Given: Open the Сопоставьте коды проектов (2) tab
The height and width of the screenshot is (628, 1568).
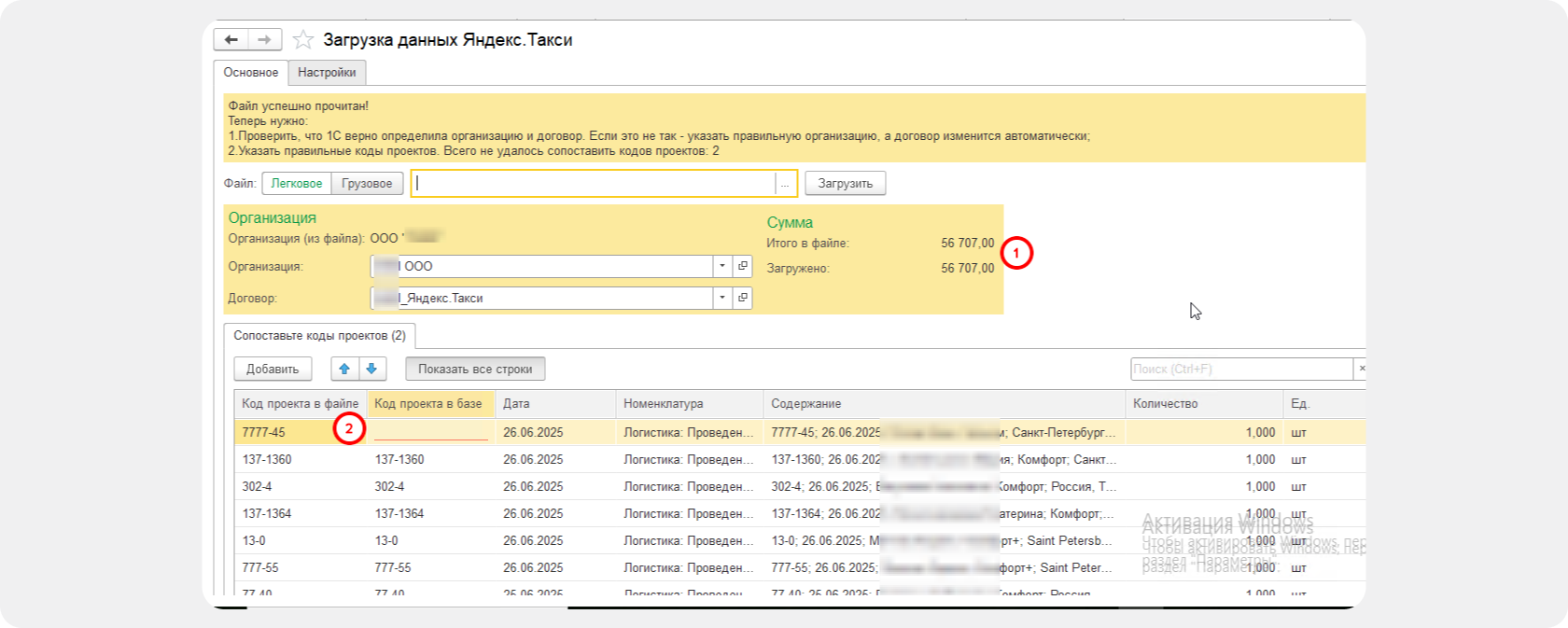Looking at the screenshot, I should 319,336.
